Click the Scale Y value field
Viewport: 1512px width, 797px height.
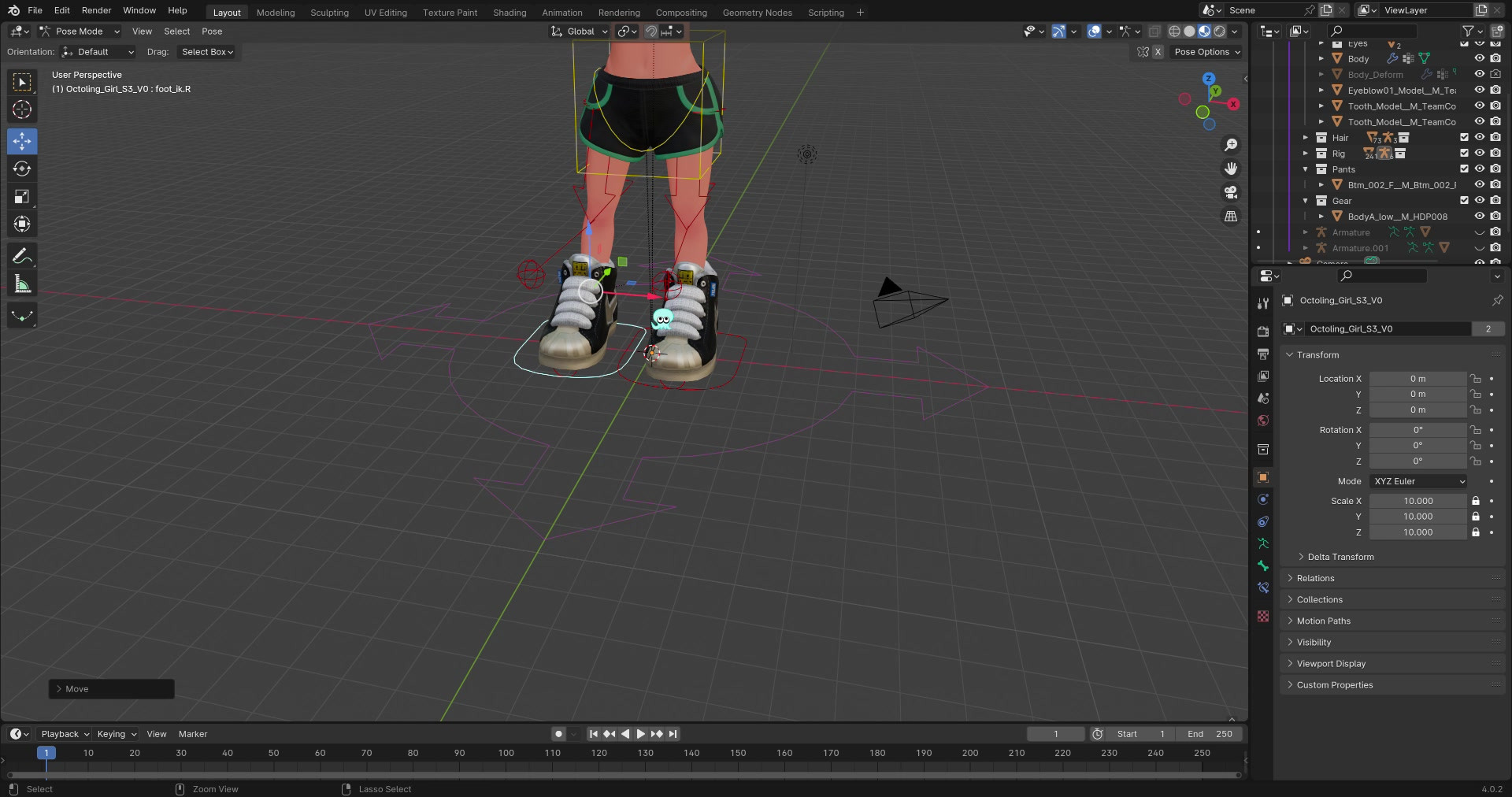1418,517
